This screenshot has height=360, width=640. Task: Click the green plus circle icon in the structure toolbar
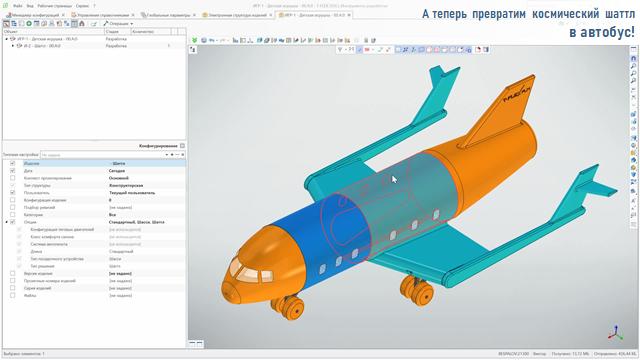(29, 24)
